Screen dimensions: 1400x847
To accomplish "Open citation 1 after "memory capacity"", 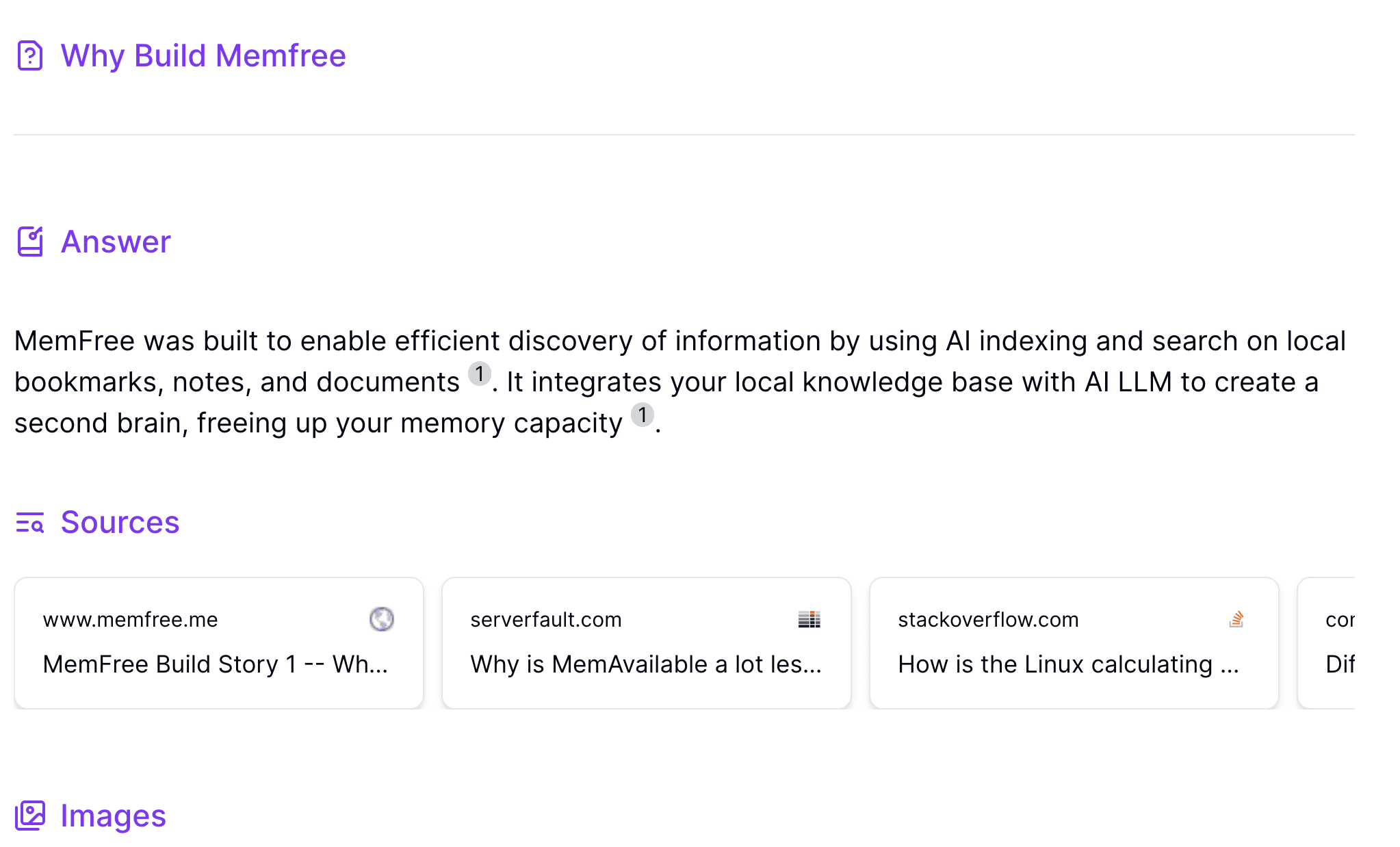I will point(643,415).
